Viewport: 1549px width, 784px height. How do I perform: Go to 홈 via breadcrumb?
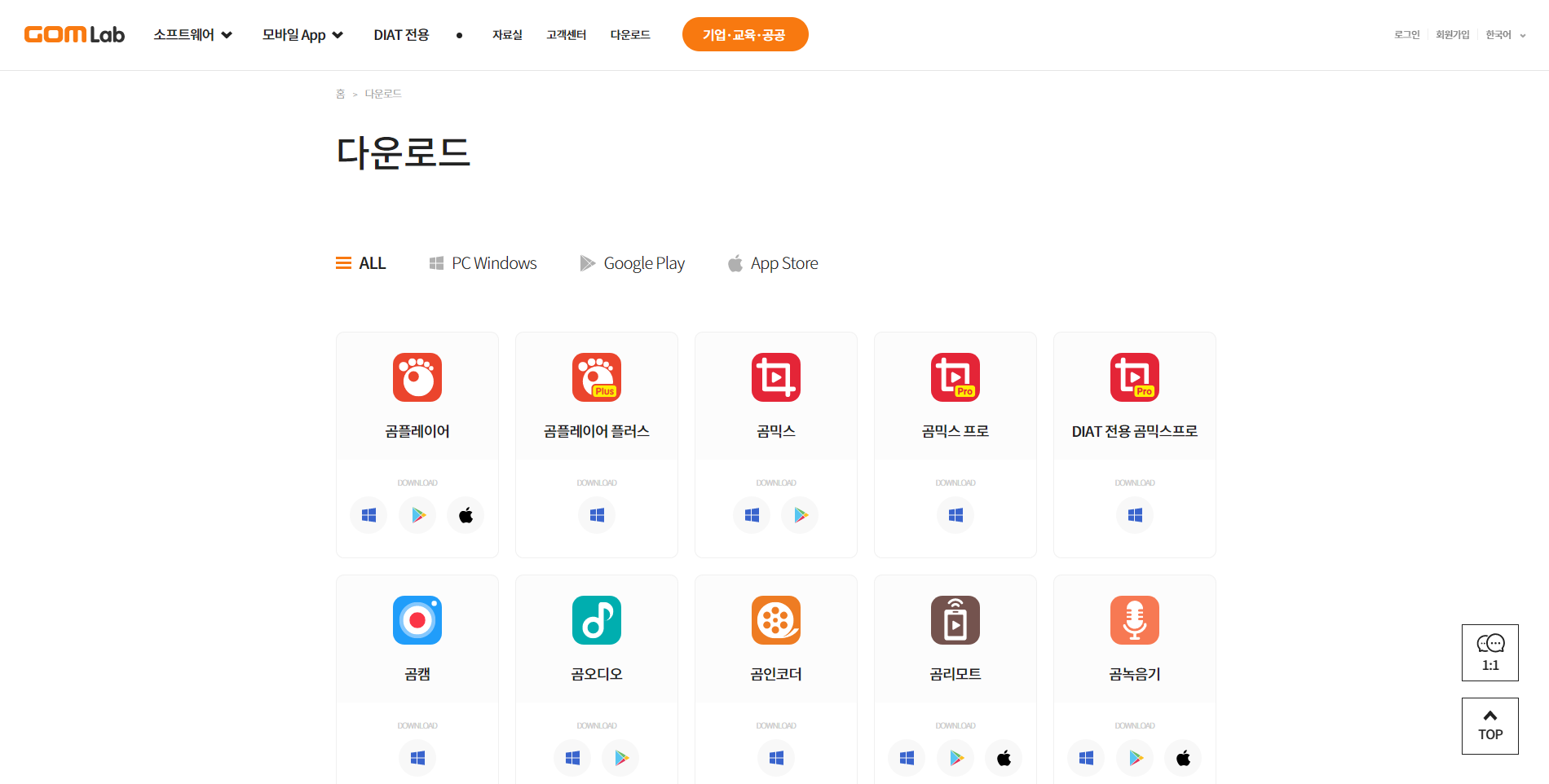[341, 94]
